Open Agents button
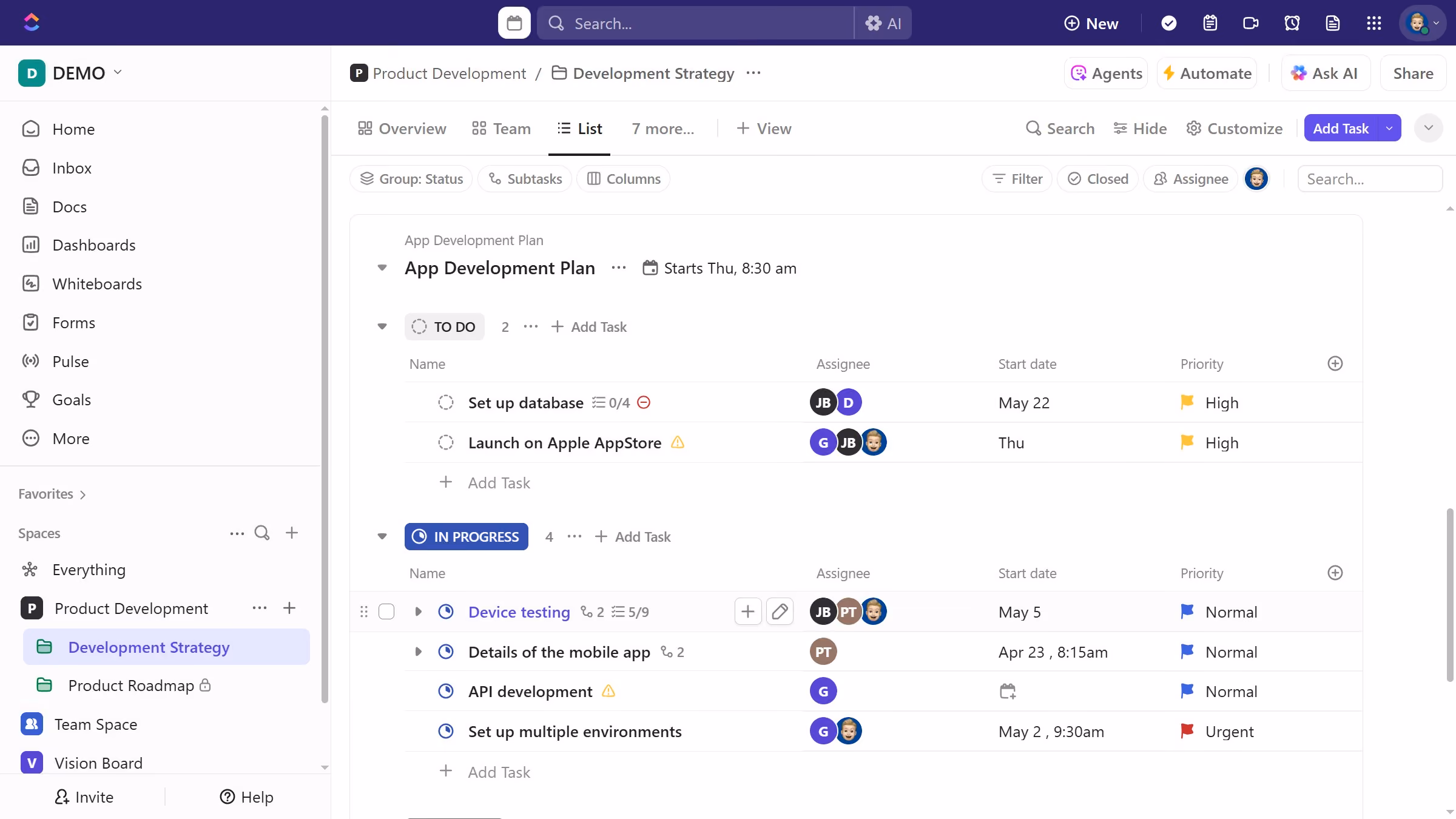Viewport: 1456px width, 819px height. point(1106,73)
